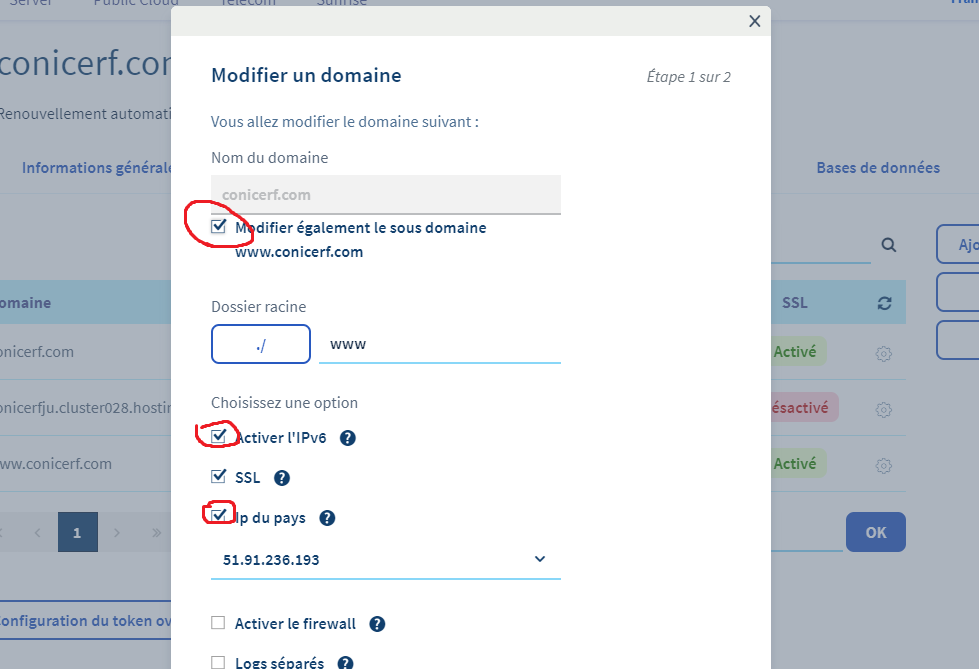Open help tooltip for Ip du pays

[x=327, y=518]
